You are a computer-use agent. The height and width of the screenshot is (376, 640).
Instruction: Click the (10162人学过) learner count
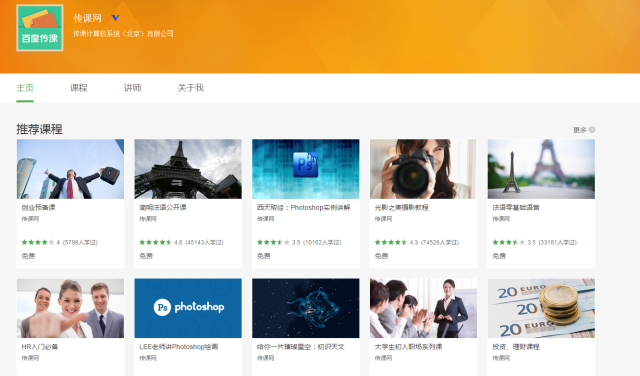coord(322,243)
